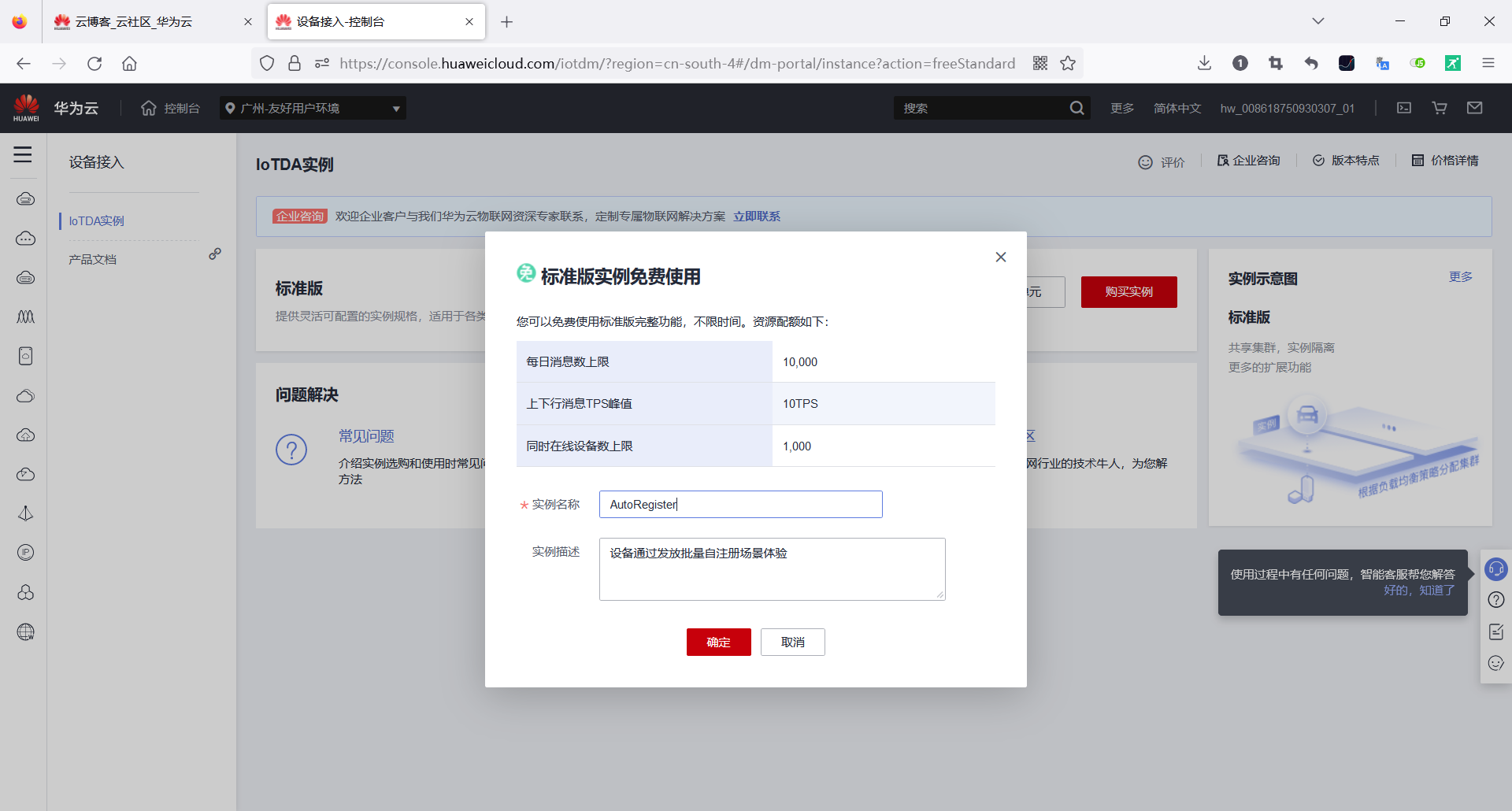Open the 常见问题 link

point(365,435)
